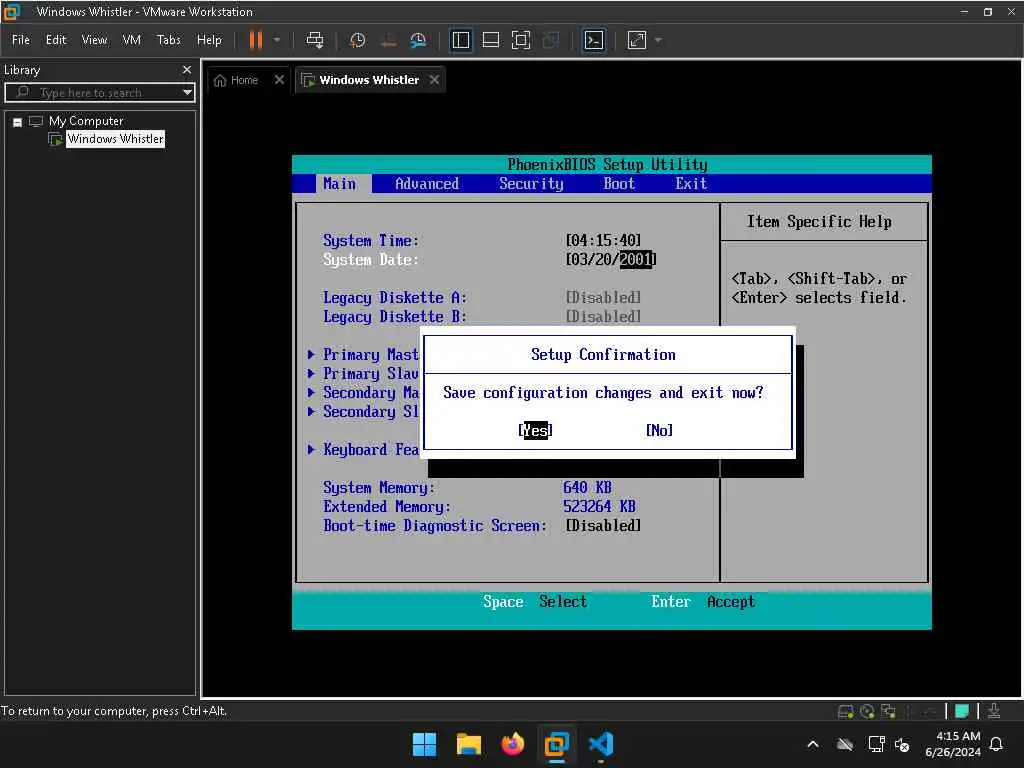This screenshot has width=1024, height=768.
Task: Open the library search dropdown arrow
Action: tap(187, 93)
